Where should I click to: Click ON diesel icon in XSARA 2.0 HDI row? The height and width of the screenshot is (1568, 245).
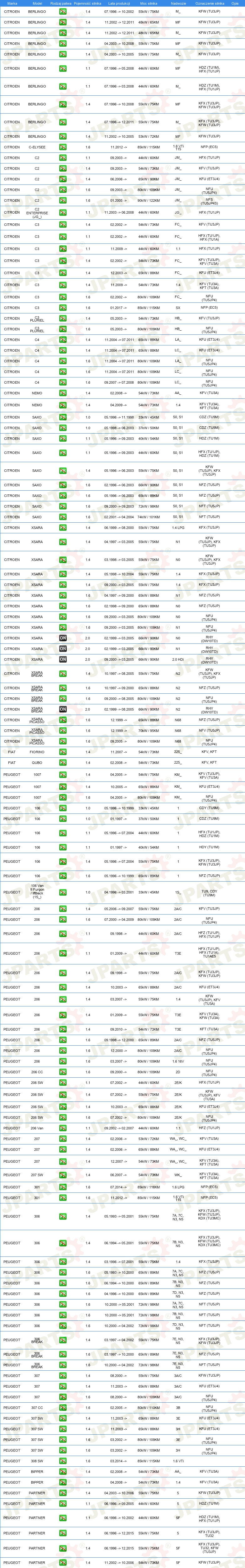[x=63, y=659]
